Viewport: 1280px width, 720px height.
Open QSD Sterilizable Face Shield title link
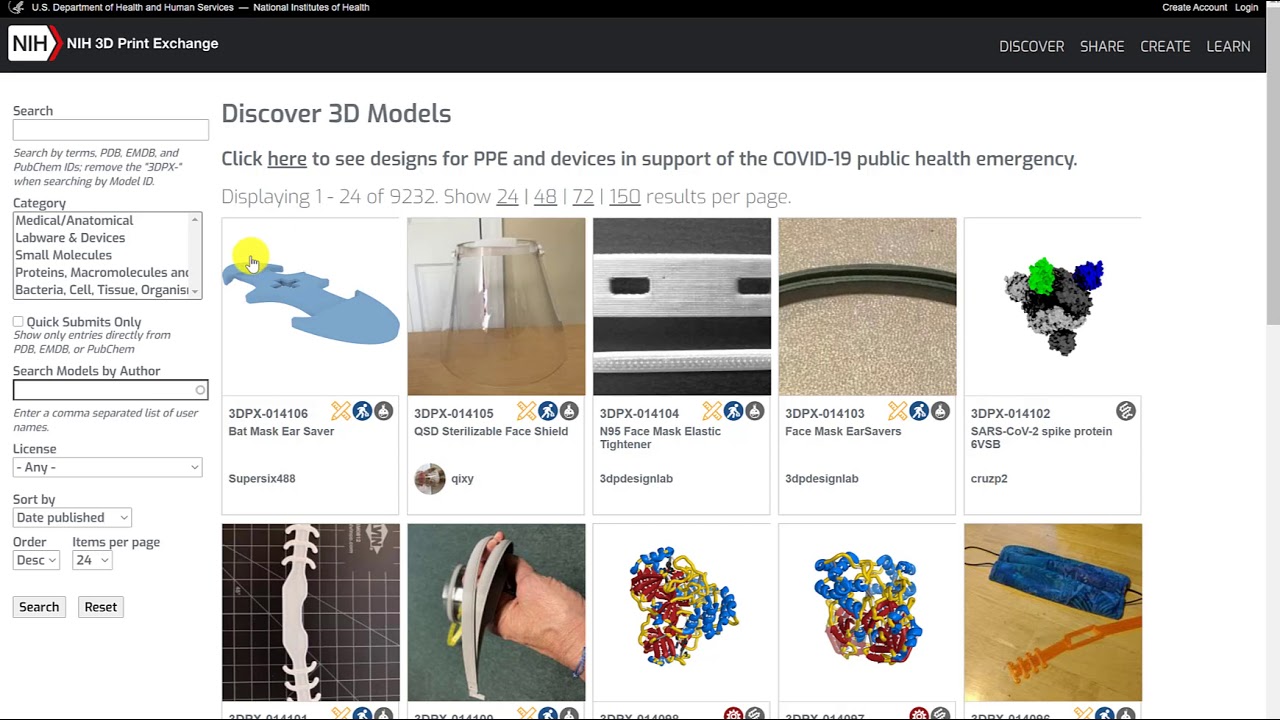[x=491, y=431]
